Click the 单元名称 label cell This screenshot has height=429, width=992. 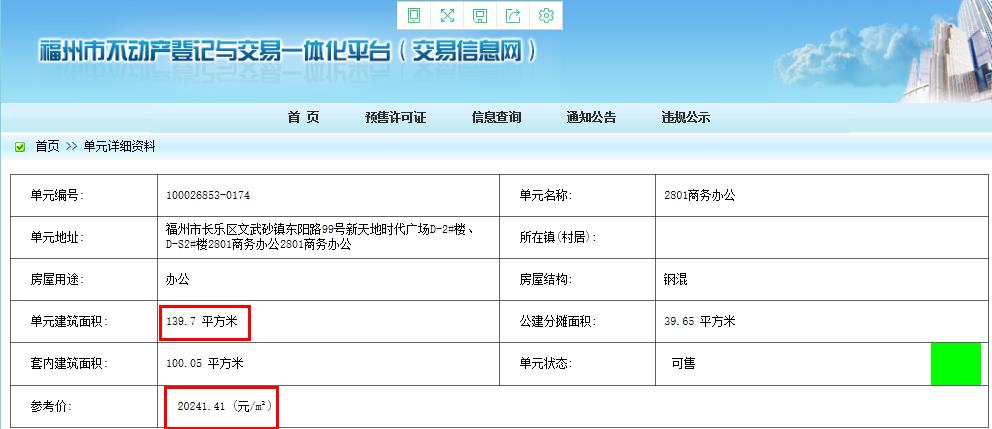(x=577, y=196)
